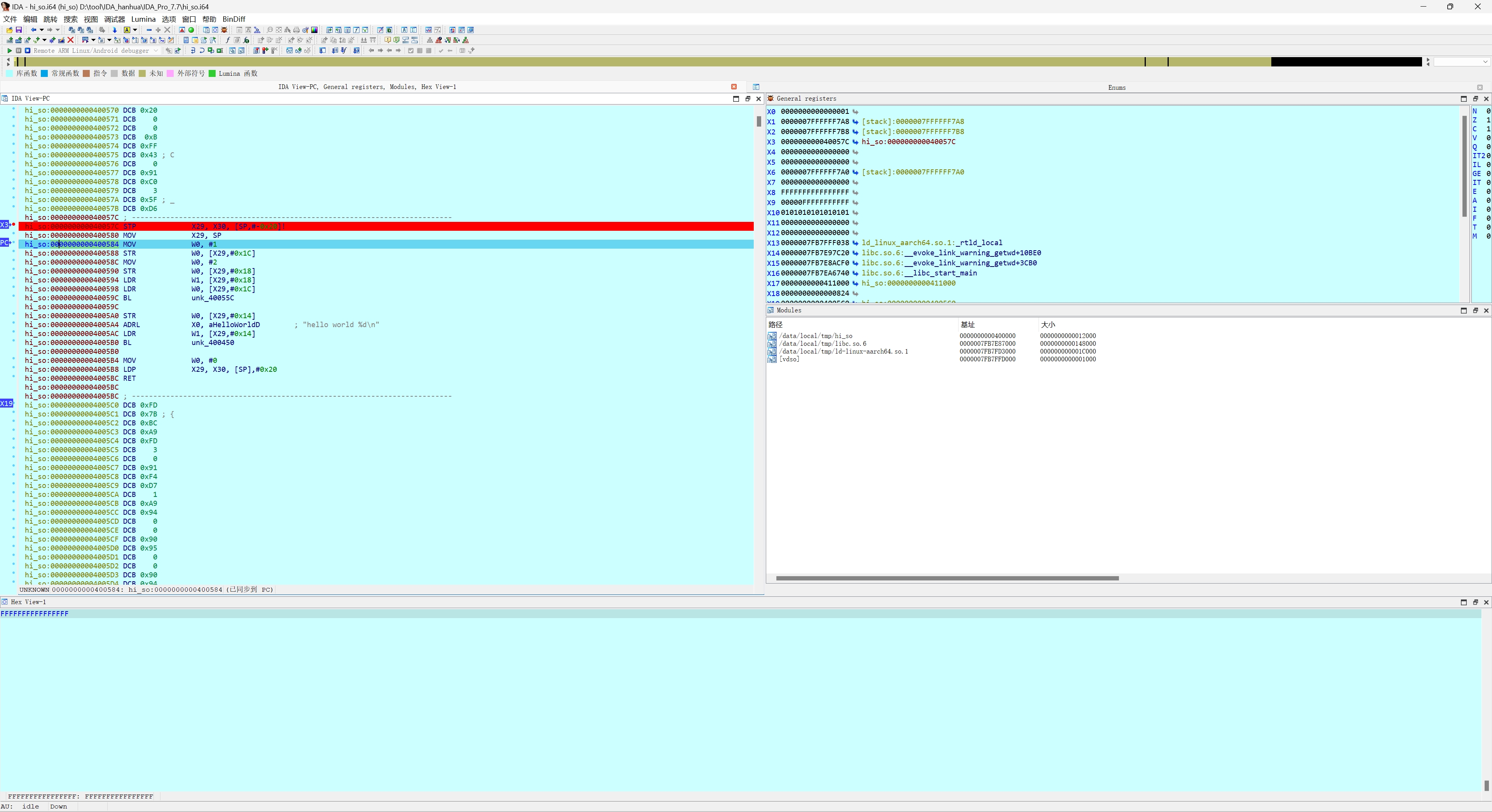
Task: Click the print icon in the toolbar
Action: point(296,30)
